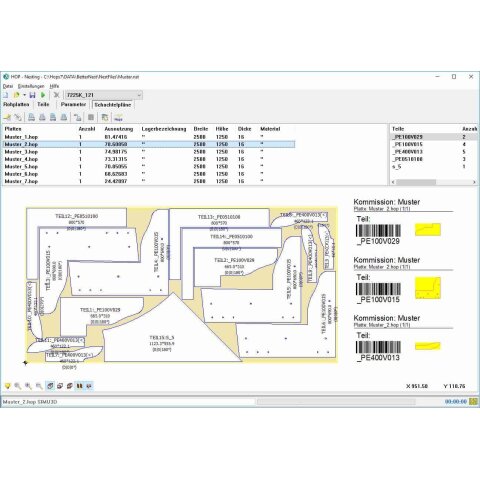Click the refresh table icon in plan toolbar
Viewport: 480px width, 480px height.
pyautogui.click(x=105, y=117)
